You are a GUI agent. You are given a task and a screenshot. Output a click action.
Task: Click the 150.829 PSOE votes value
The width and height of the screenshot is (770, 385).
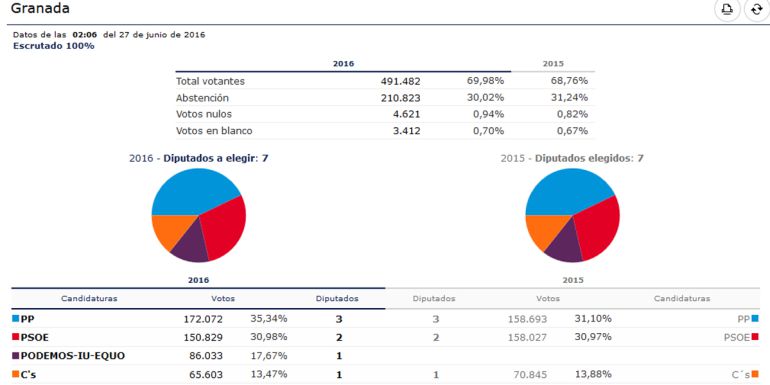[203, 338]
